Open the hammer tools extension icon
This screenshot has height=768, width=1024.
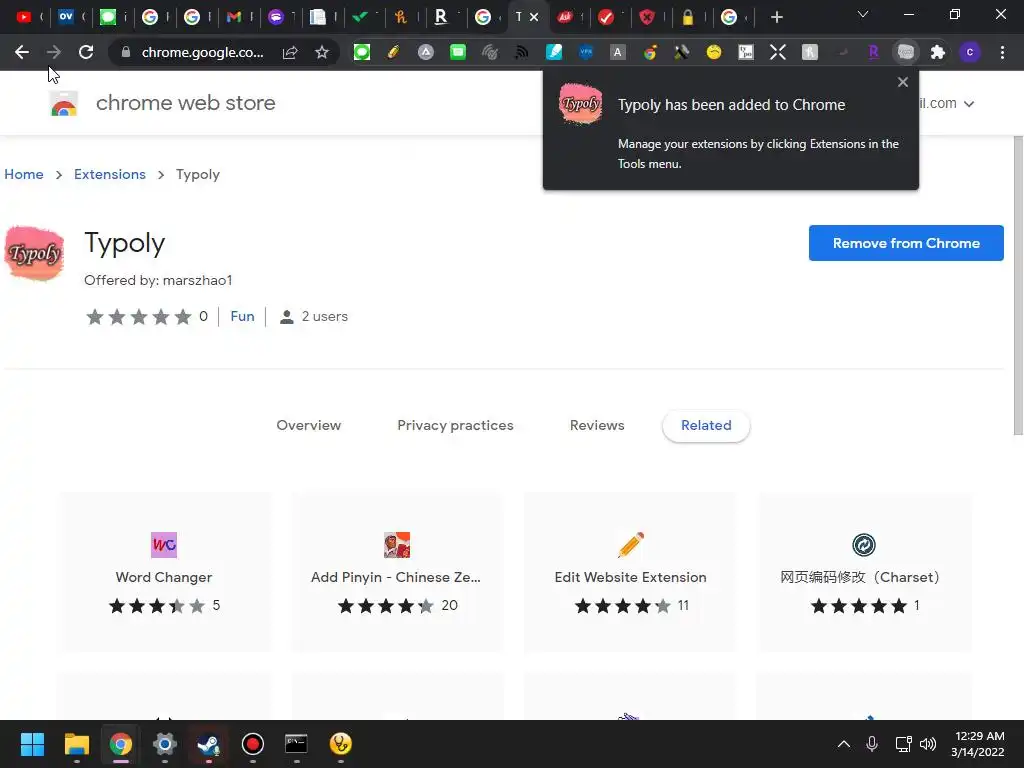pos(682,52)
